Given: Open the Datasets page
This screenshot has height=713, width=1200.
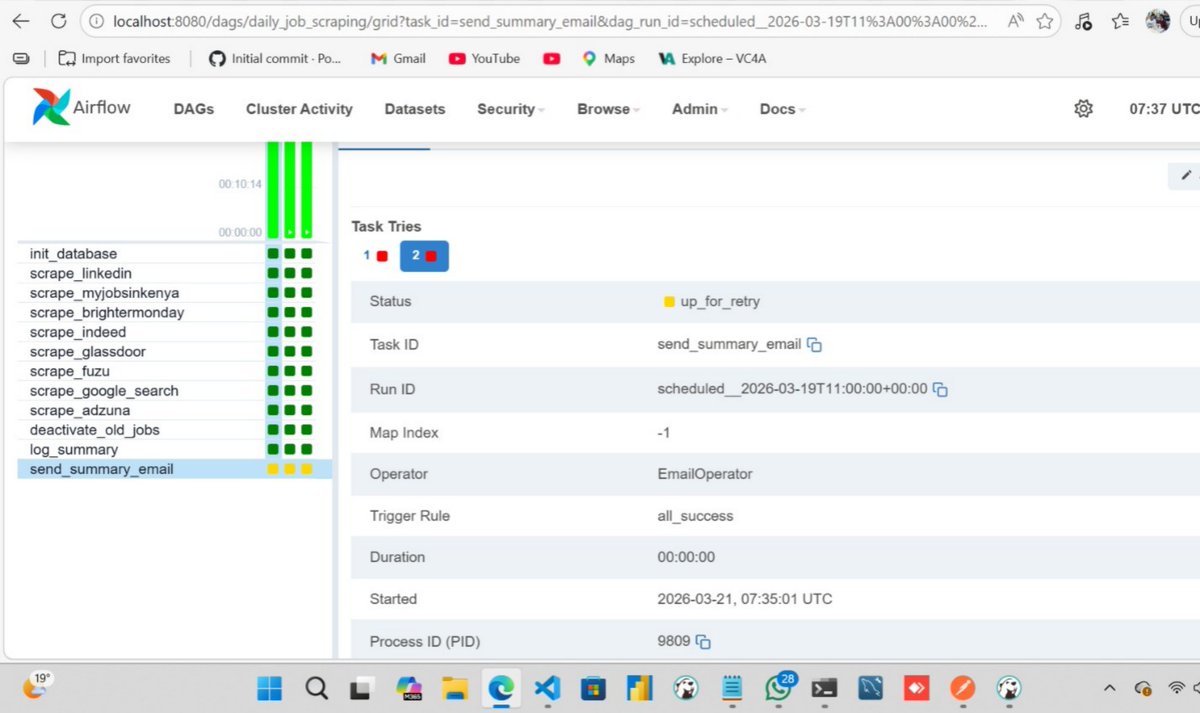Looking at the screenshot, I should click(x=415, y=109).
